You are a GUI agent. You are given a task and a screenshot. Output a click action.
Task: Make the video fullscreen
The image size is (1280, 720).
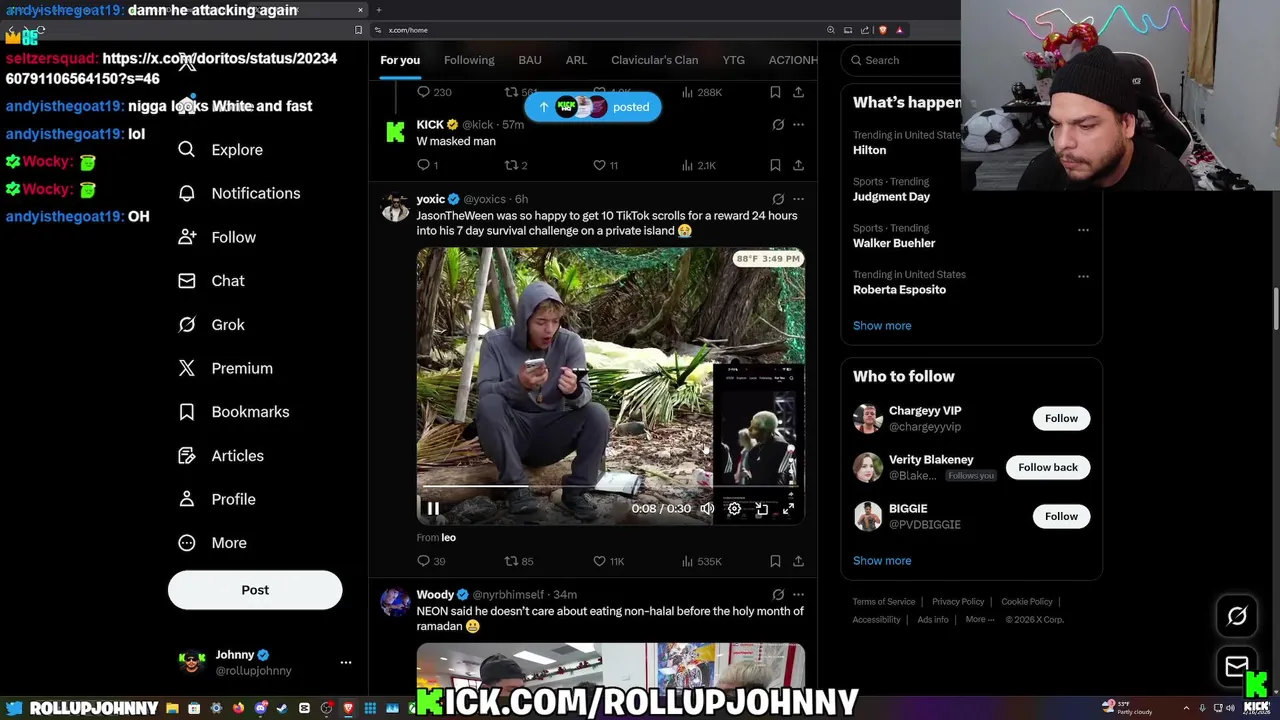pyautogui.click(x=788, y=509)
